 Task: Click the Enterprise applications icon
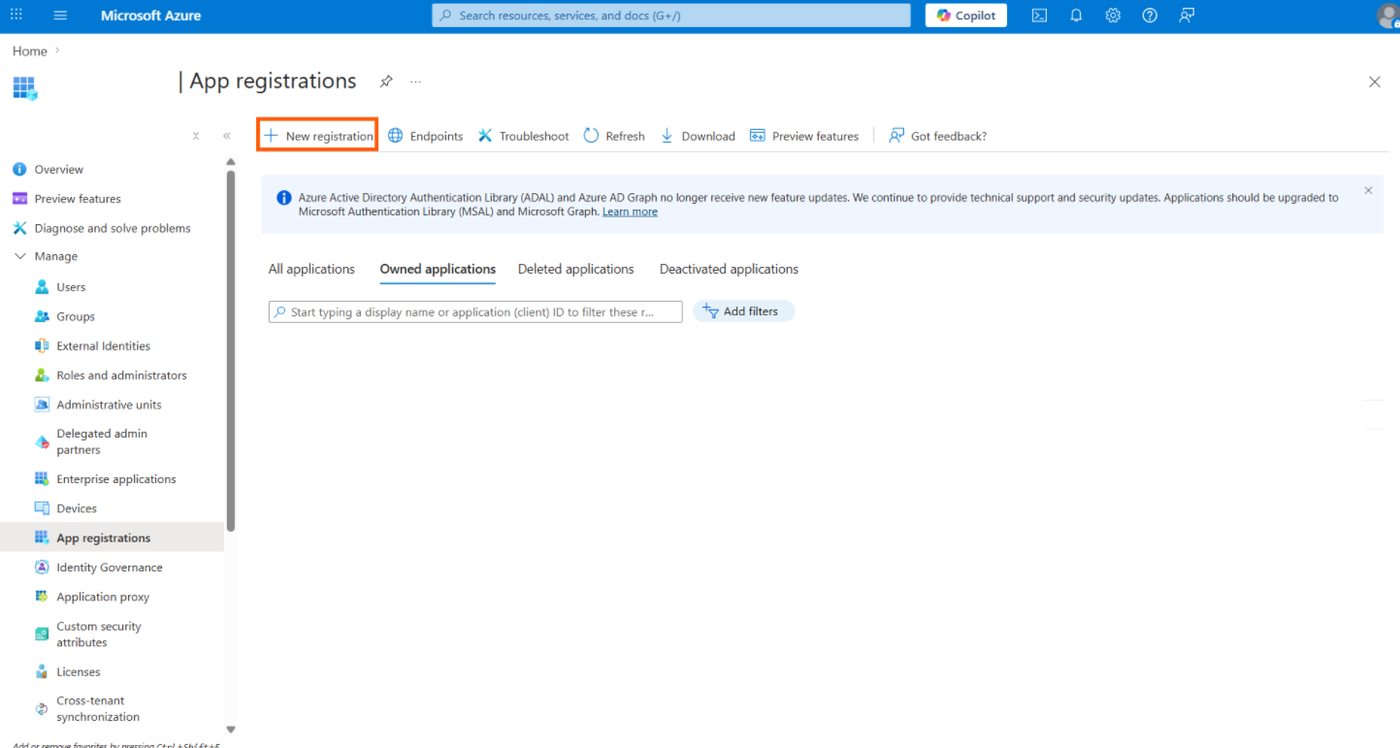click(42, 479)
